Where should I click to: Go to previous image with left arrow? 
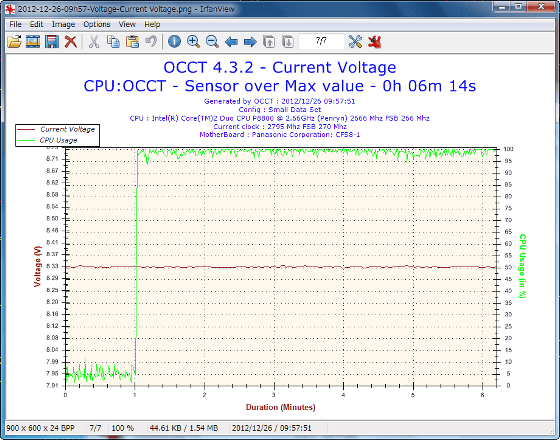[x=231, y=42]
